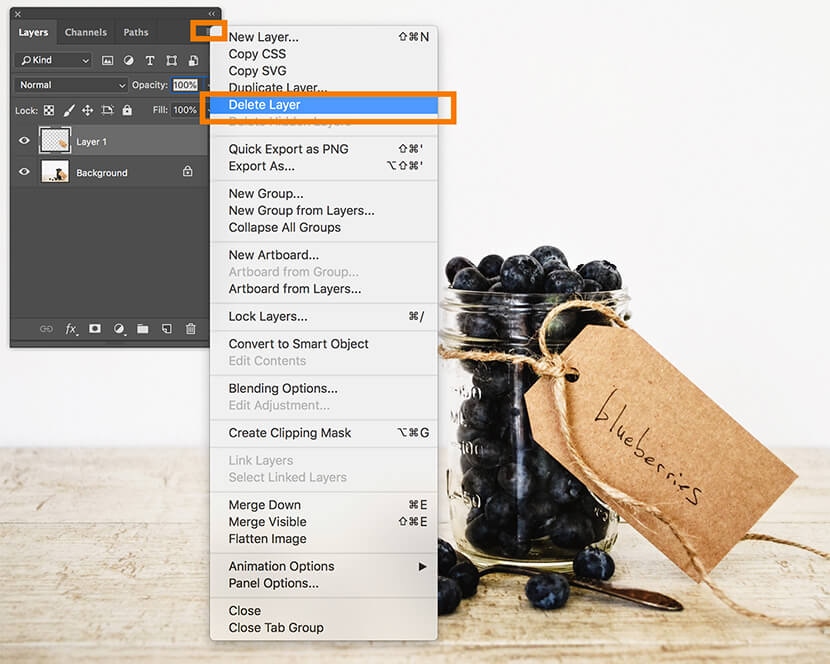Click the trash icon to delete layer
This screenshot has height=664, width=830.
point(190,328)
